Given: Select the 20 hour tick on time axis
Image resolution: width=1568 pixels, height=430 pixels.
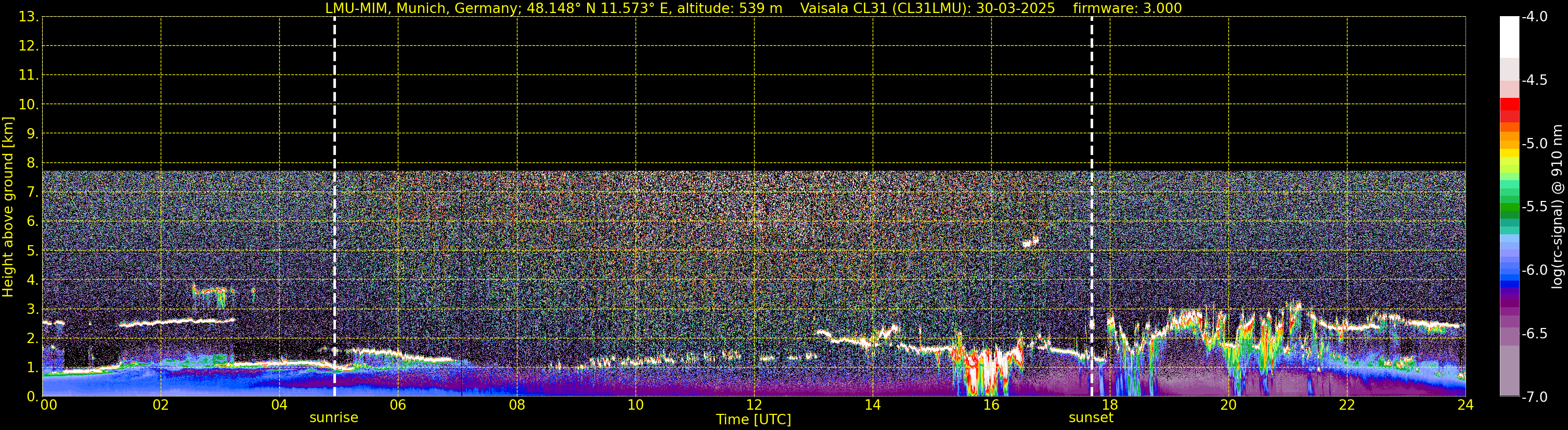Looking at the screenshot, I should click(1228, 406).
